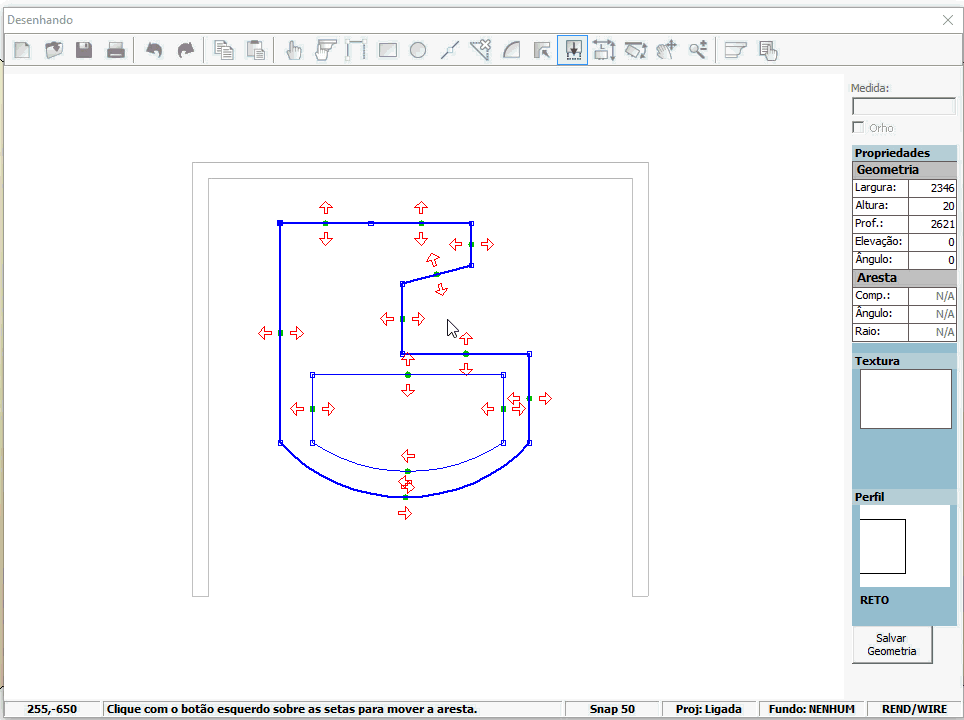Select the Circle drawing tool

pos(418,50)
